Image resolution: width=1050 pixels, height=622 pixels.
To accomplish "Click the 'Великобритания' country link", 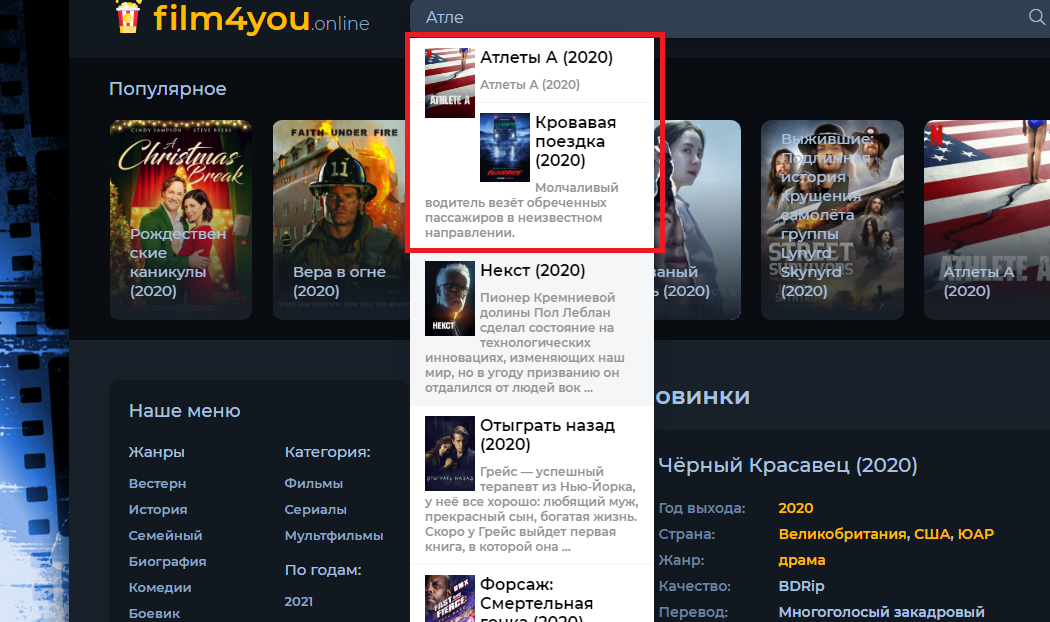I will (x=842, y=534).
